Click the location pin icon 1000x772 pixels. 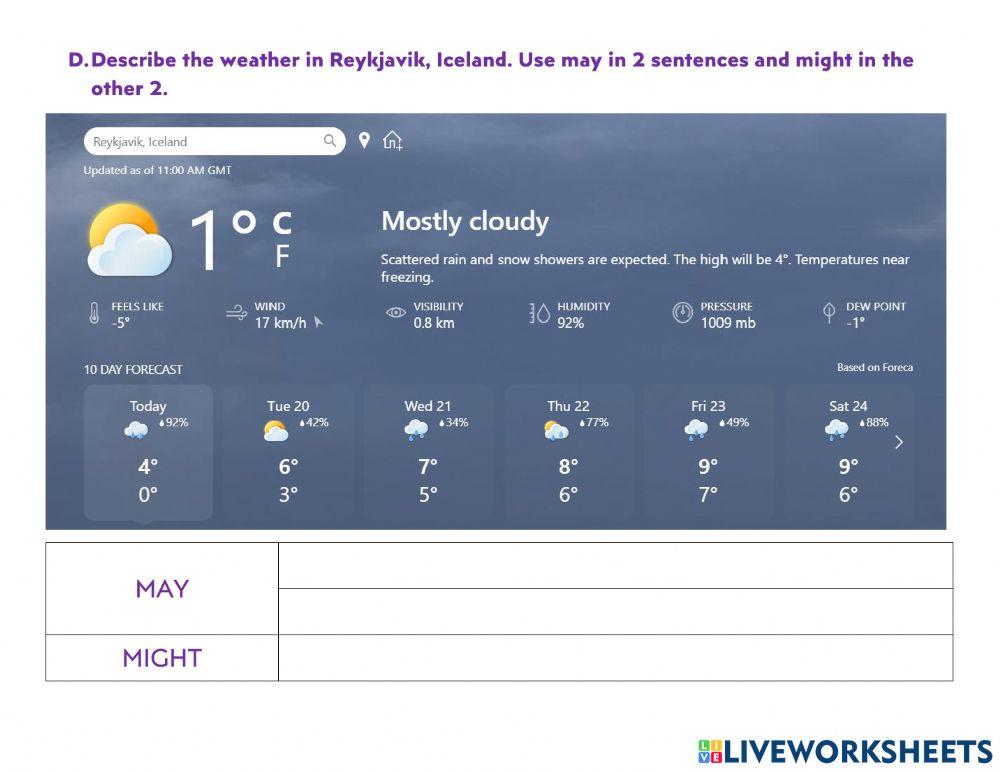coord(364,141)
